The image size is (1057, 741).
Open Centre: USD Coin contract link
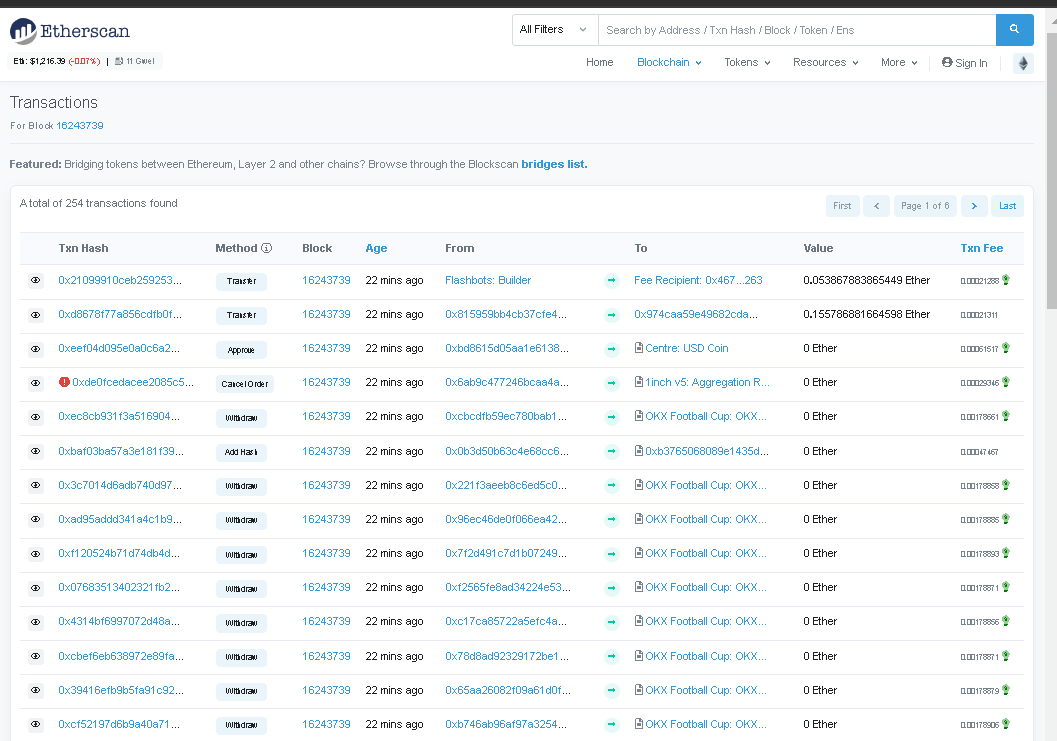686,348
